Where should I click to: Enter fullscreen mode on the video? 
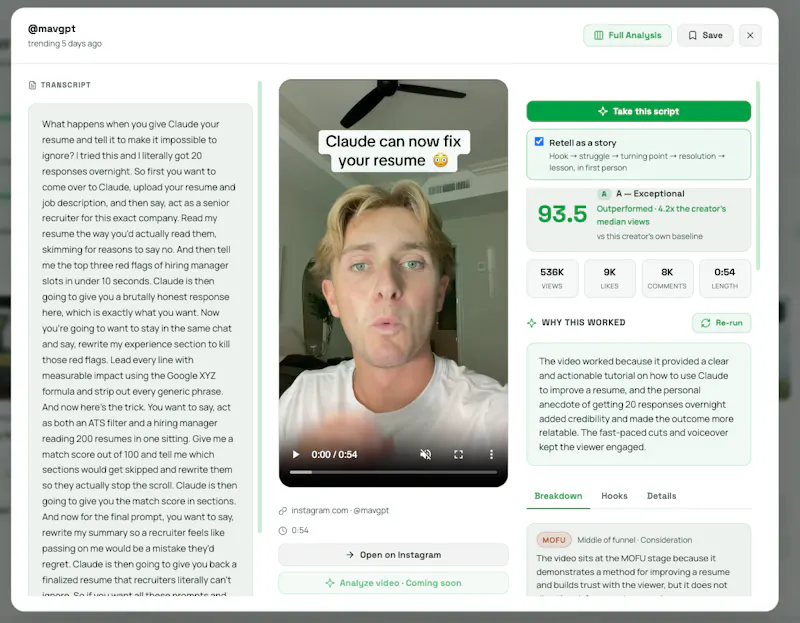(x=458, y=454)
